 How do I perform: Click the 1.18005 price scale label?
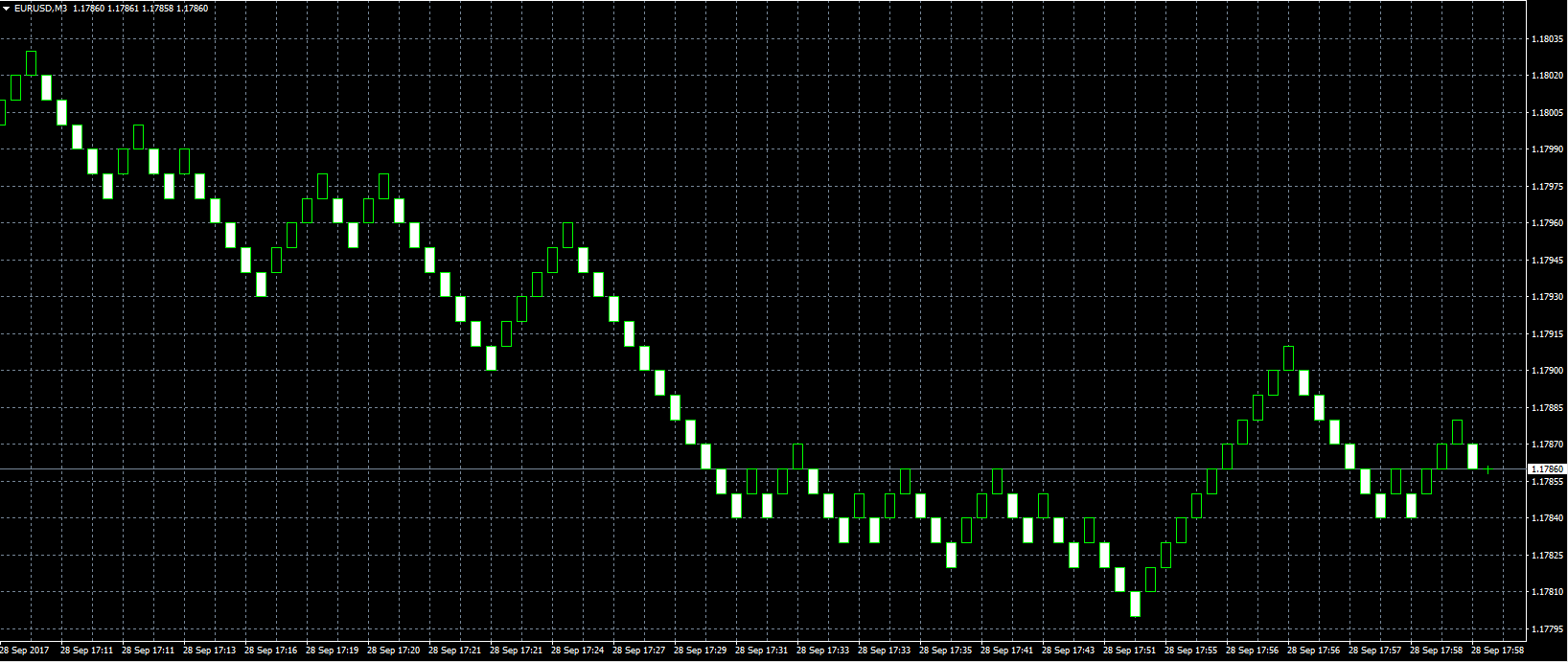pyautogui.click(x=1548, y=113)
